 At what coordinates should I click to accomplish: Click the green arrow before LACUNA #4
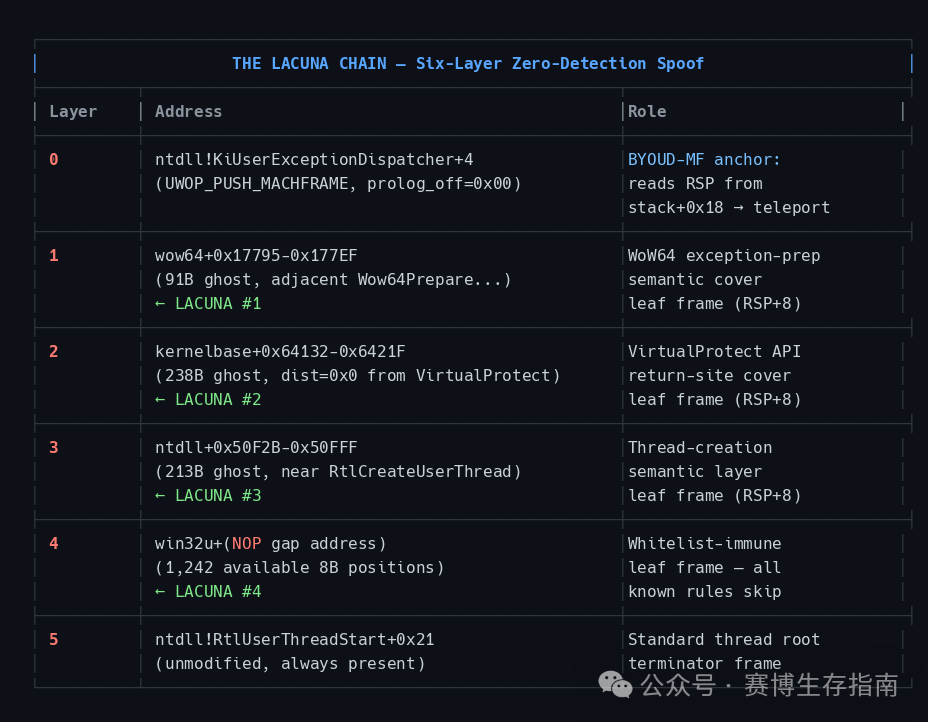tap(160, 591)
